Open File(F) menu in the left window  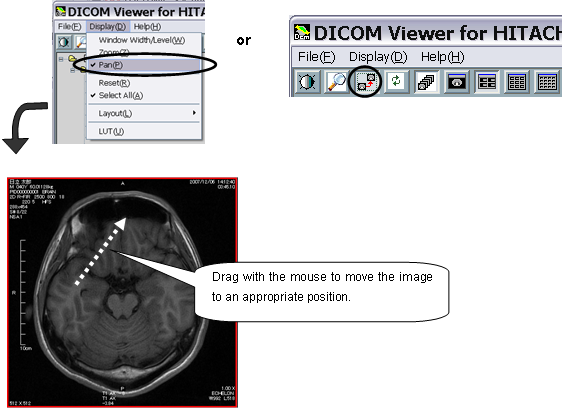tap(70, 27)
